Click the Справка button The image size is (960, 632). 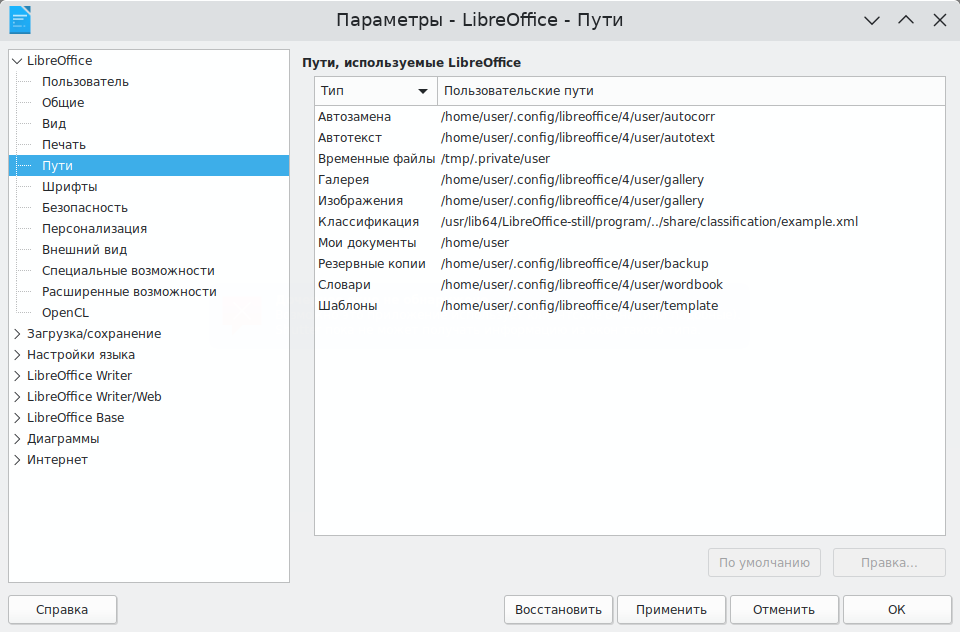(62, 610)
